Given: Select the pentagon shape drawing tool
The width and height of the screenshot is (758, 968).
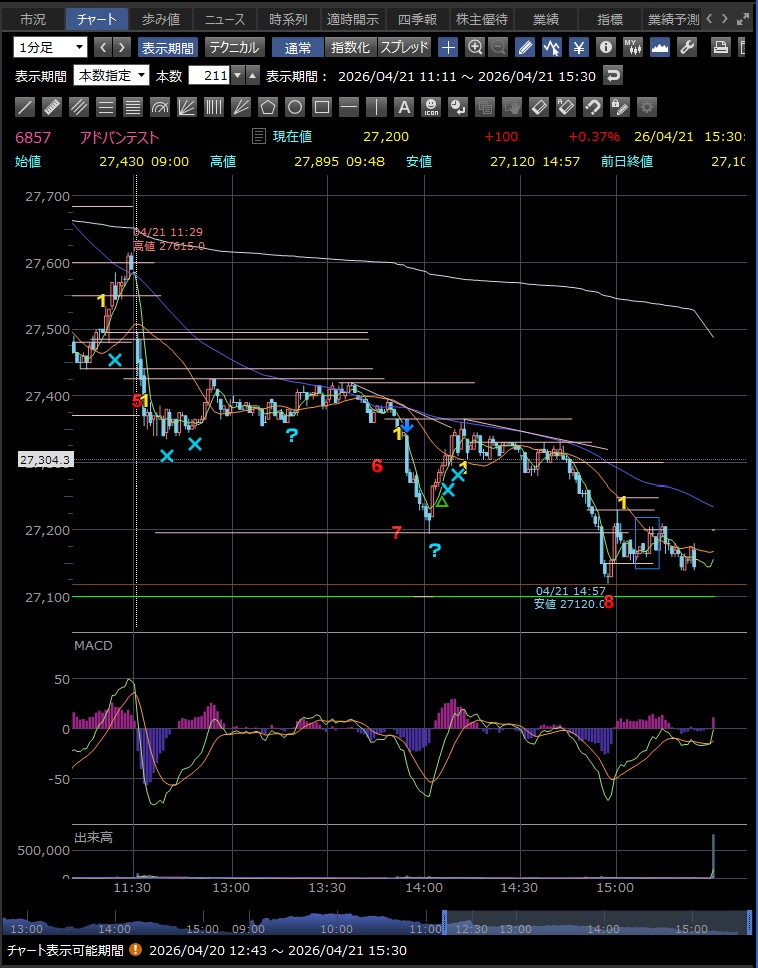Looking at the screenshot, I should [x=268, y=107].
